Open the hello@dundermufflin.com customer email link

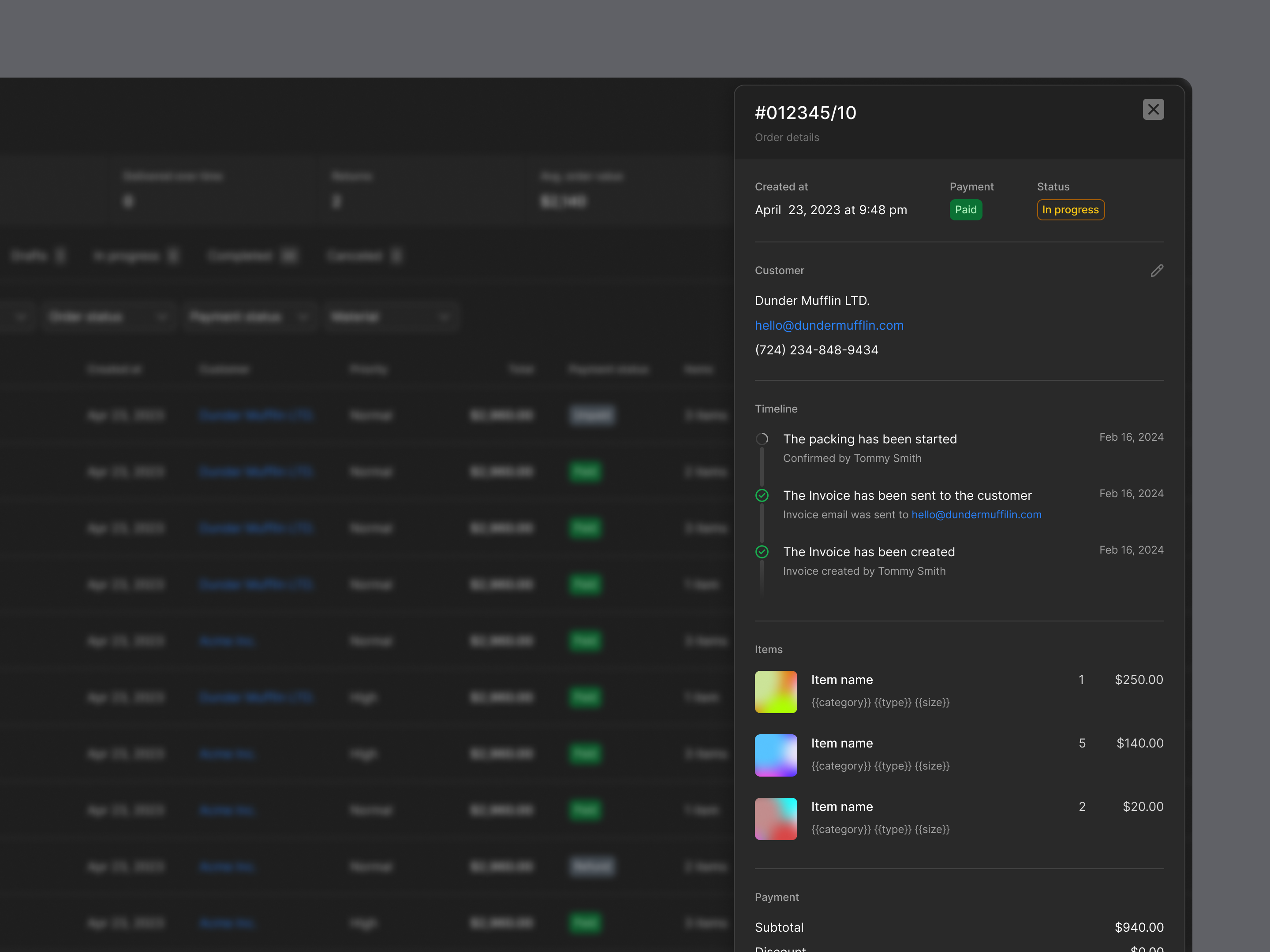point(829,325)
